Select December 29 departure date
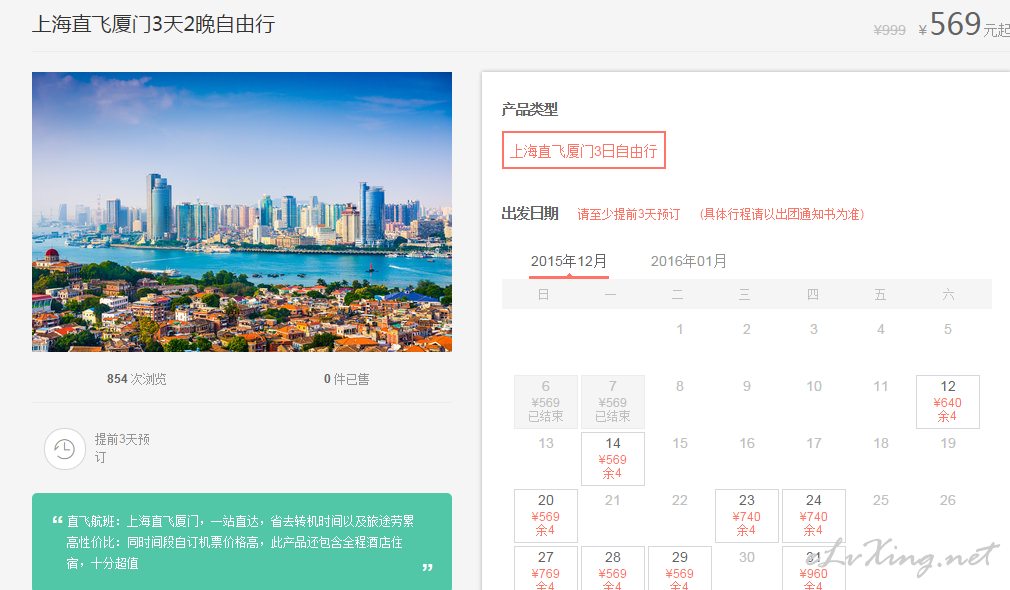This screenshot has width=1010, height=590. coord(679,567)
